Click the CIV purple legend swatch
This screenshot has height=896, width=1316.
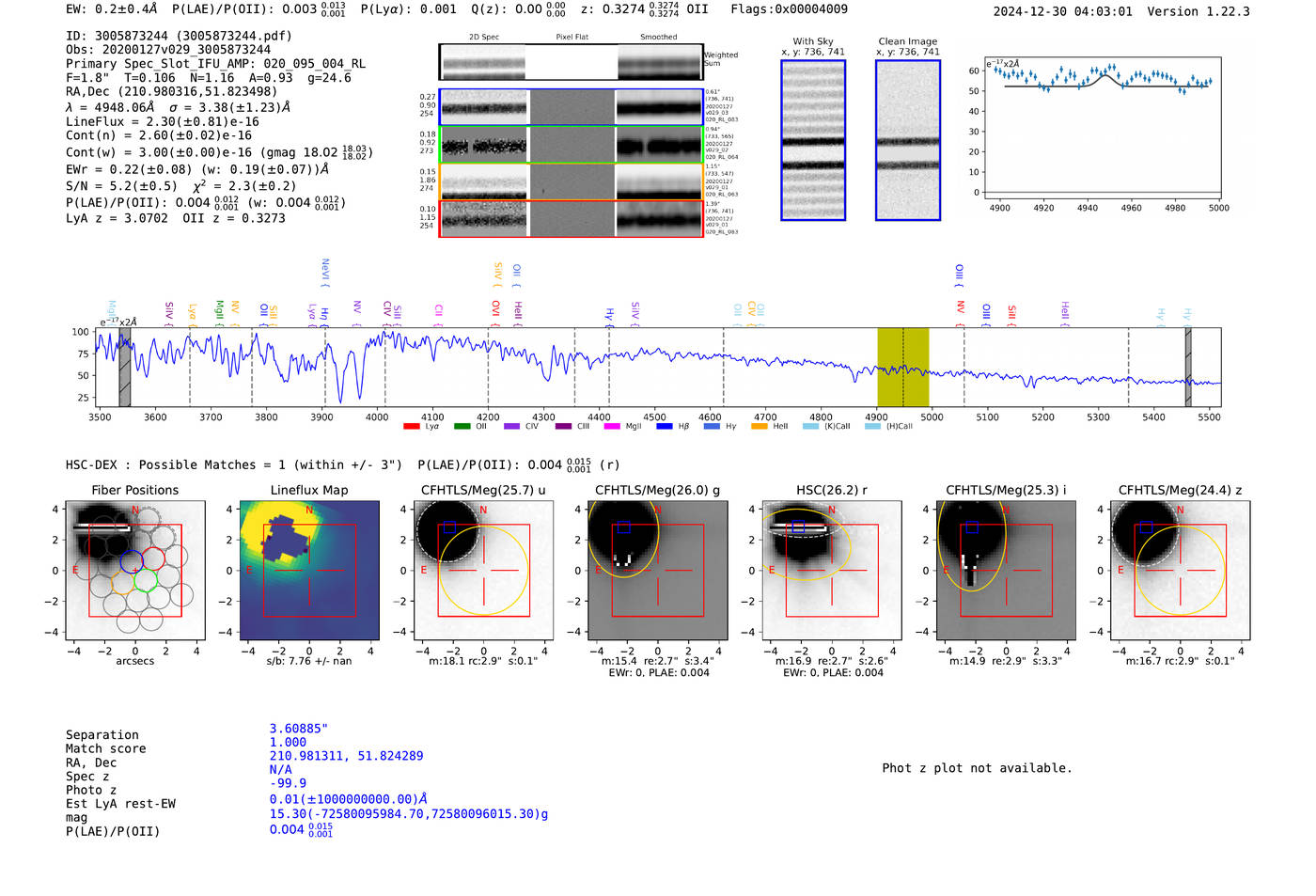click(511, 426)
